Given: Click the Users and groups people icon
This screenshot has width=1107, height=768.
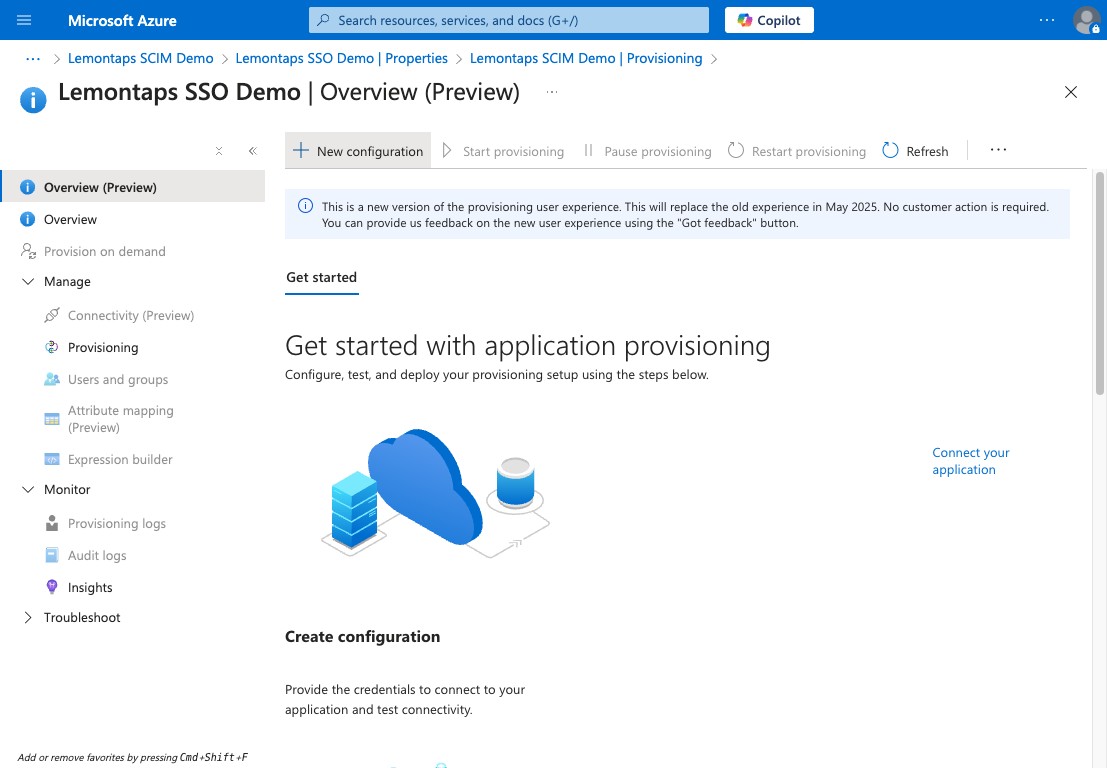Looking at the screenshot, I should coord(52,380).
